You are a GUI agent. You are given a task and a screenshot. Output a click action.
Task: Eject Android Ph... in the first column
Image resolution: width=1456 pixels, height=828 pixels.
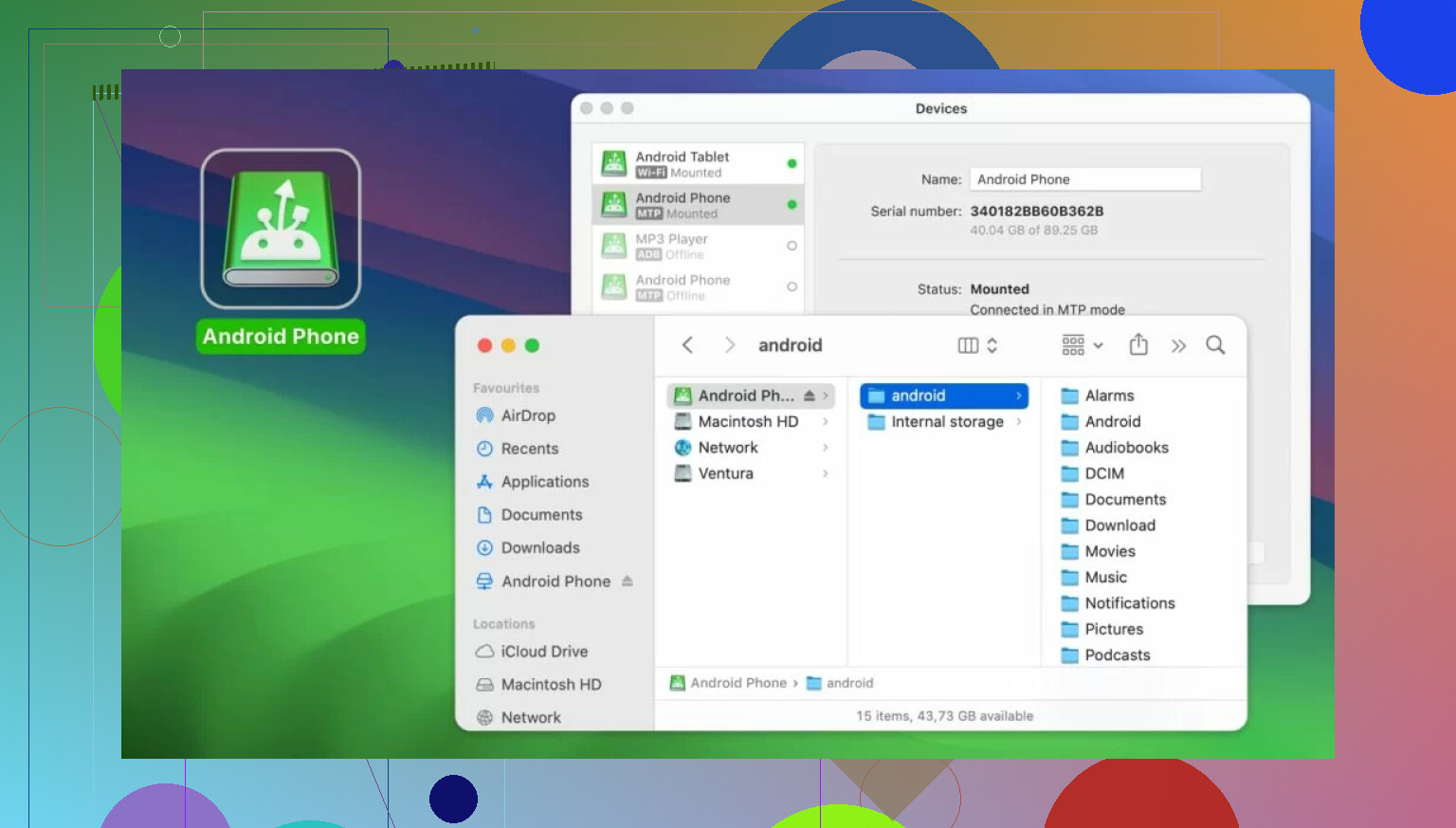[x=810, y=396]
